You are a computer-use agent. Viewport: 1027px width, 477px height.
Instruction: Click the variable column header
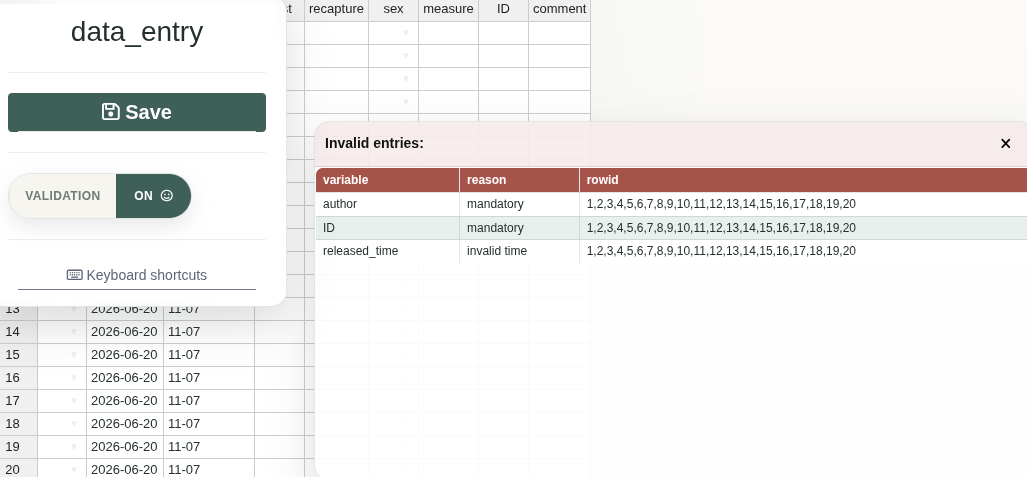tap(388, 180)
